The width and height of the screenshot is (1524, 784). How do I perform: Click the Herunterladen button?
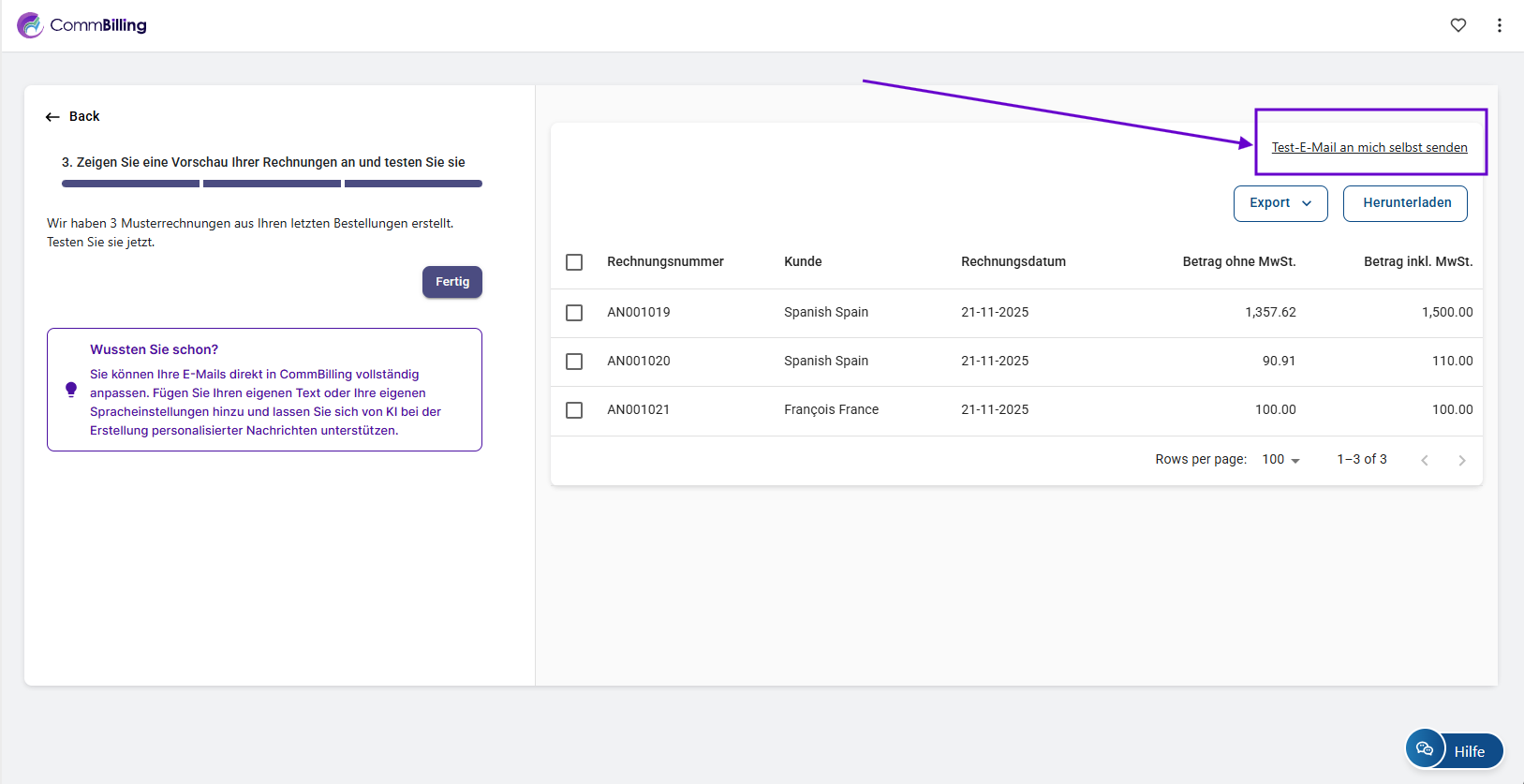1405,203
